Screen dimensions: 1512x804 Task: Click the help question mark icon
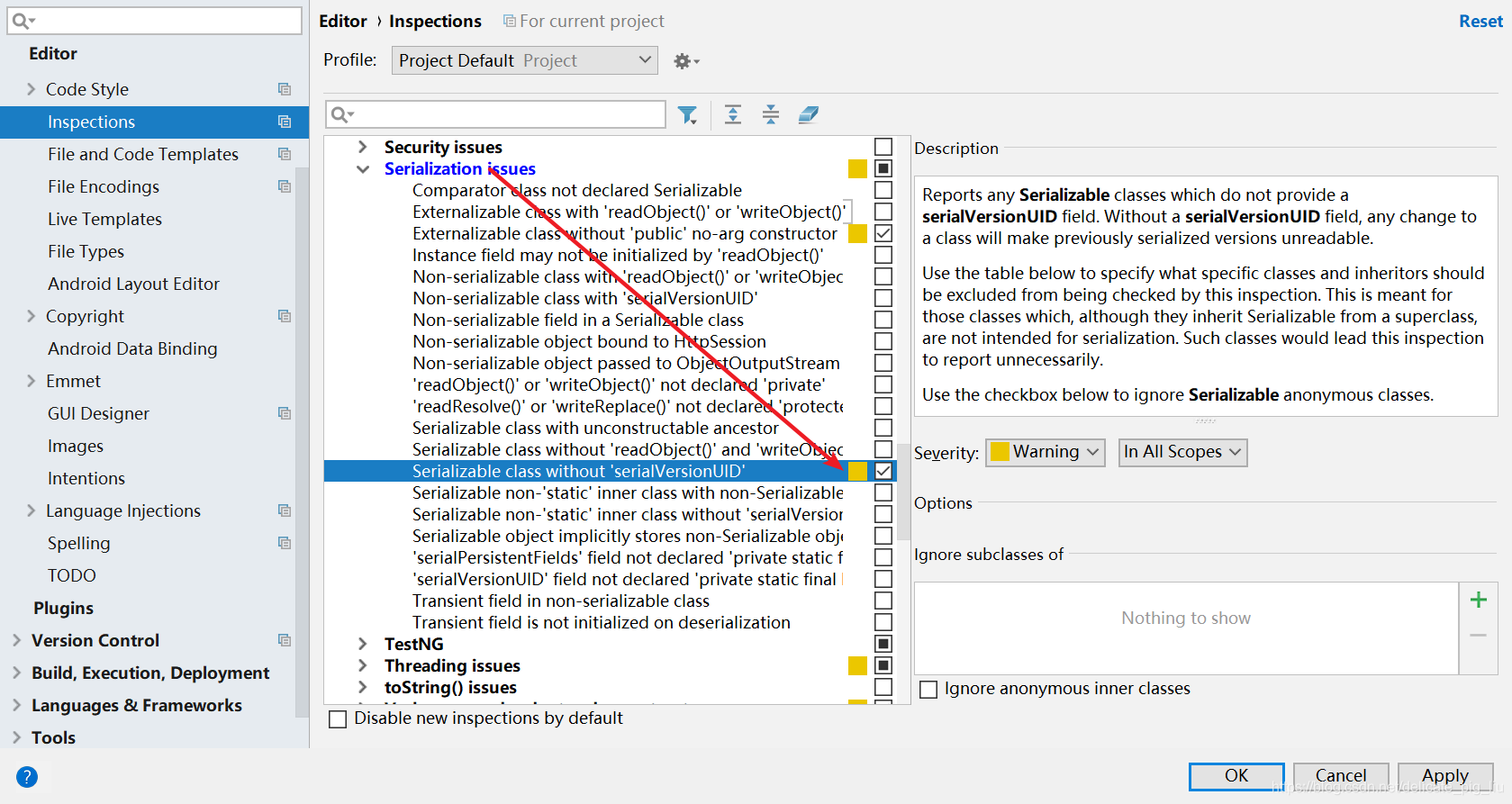point(27,777)
